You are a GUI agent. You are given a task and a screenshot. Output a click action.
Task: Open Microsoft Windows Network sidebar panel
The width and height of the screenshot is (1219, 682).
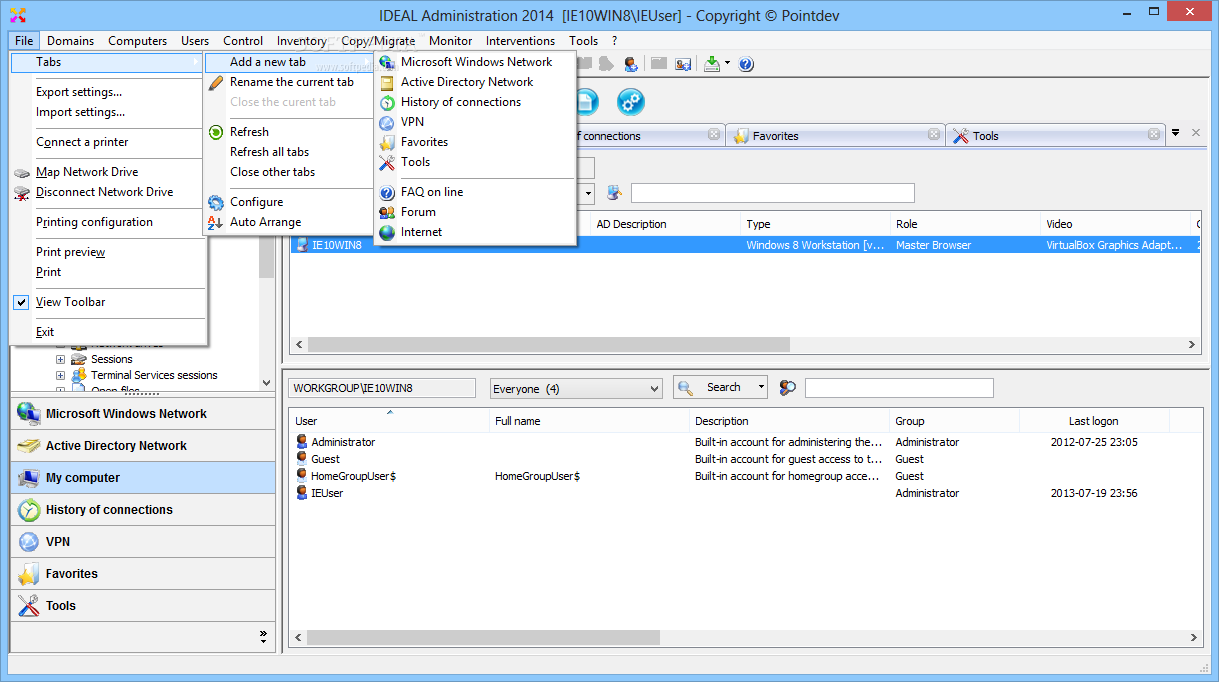pyautogui.click(x=143, y=414)
